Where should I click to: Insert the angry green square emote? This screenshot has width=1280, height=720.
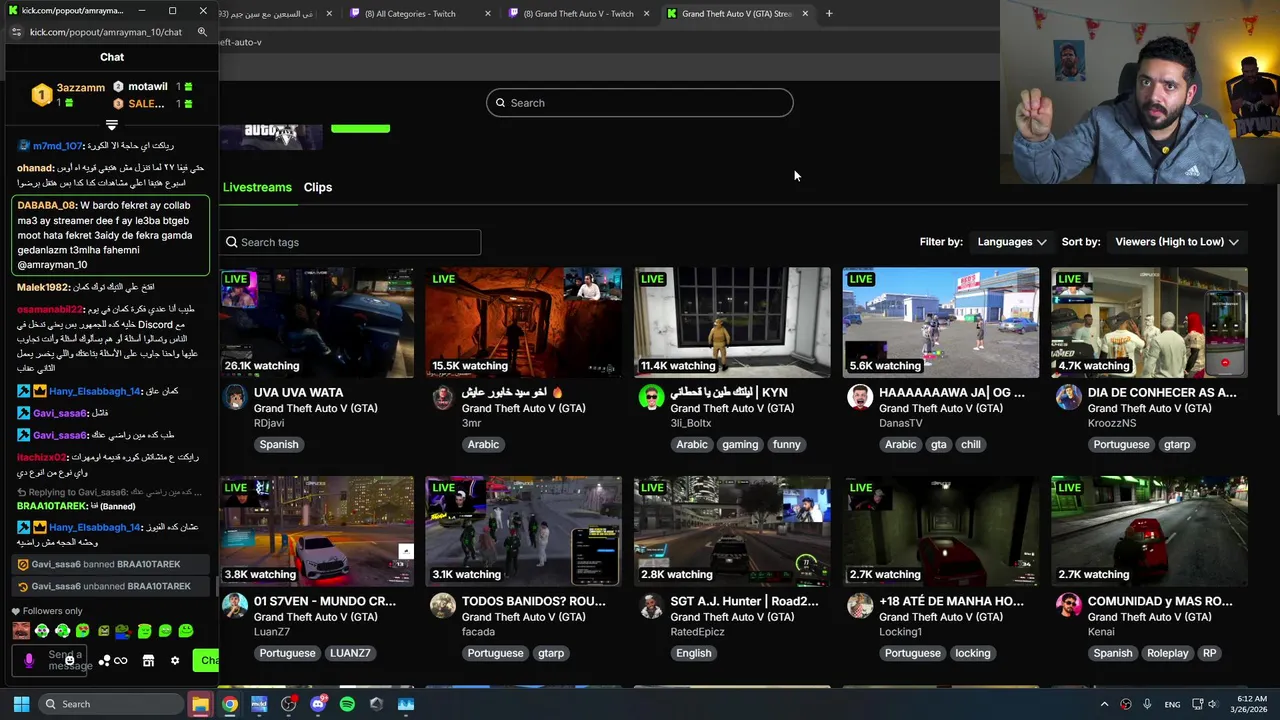pos(103,631)
